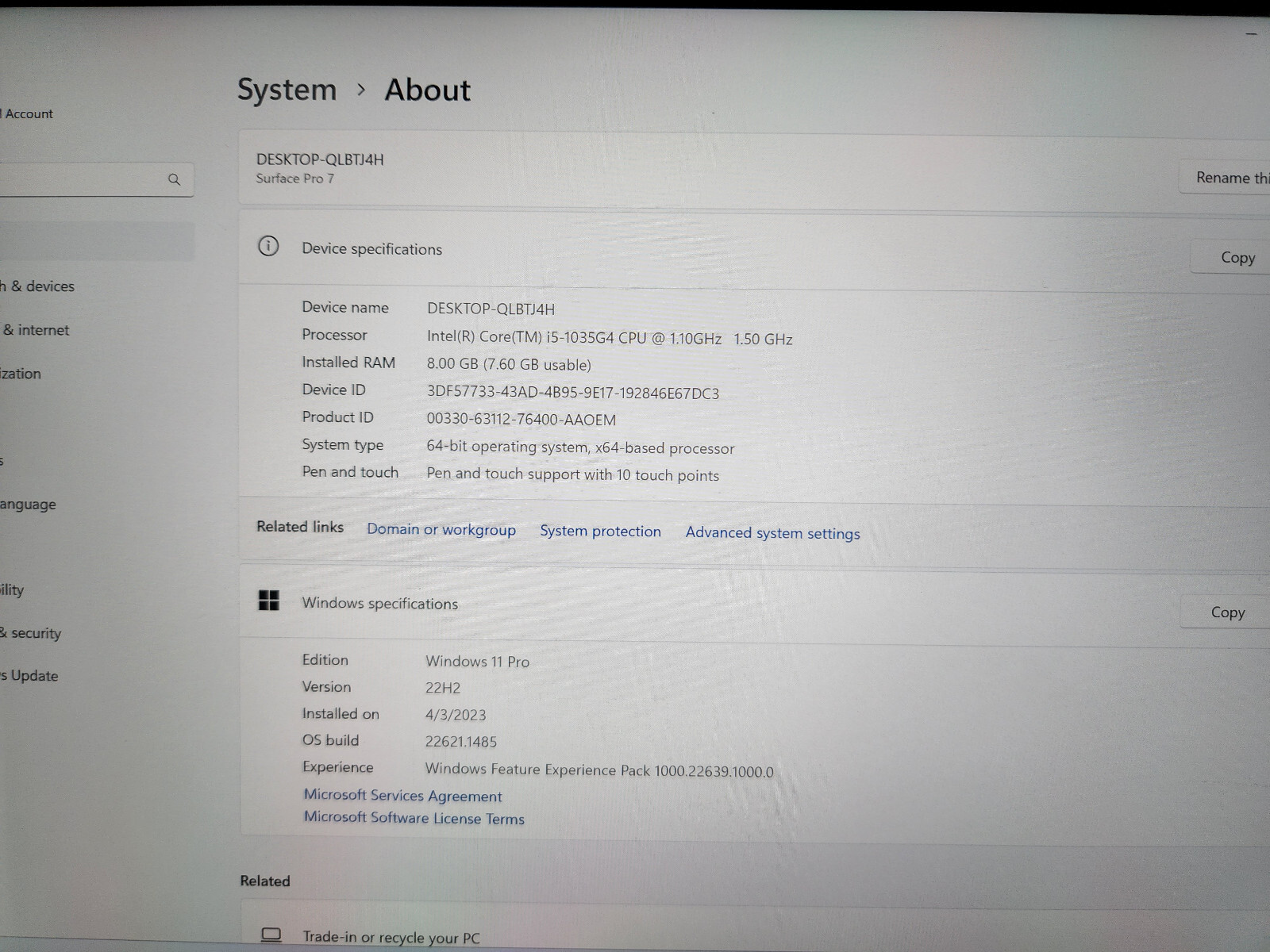Rename this PC button
This screenshot has height=952, width=1270.
point(1226,178)
